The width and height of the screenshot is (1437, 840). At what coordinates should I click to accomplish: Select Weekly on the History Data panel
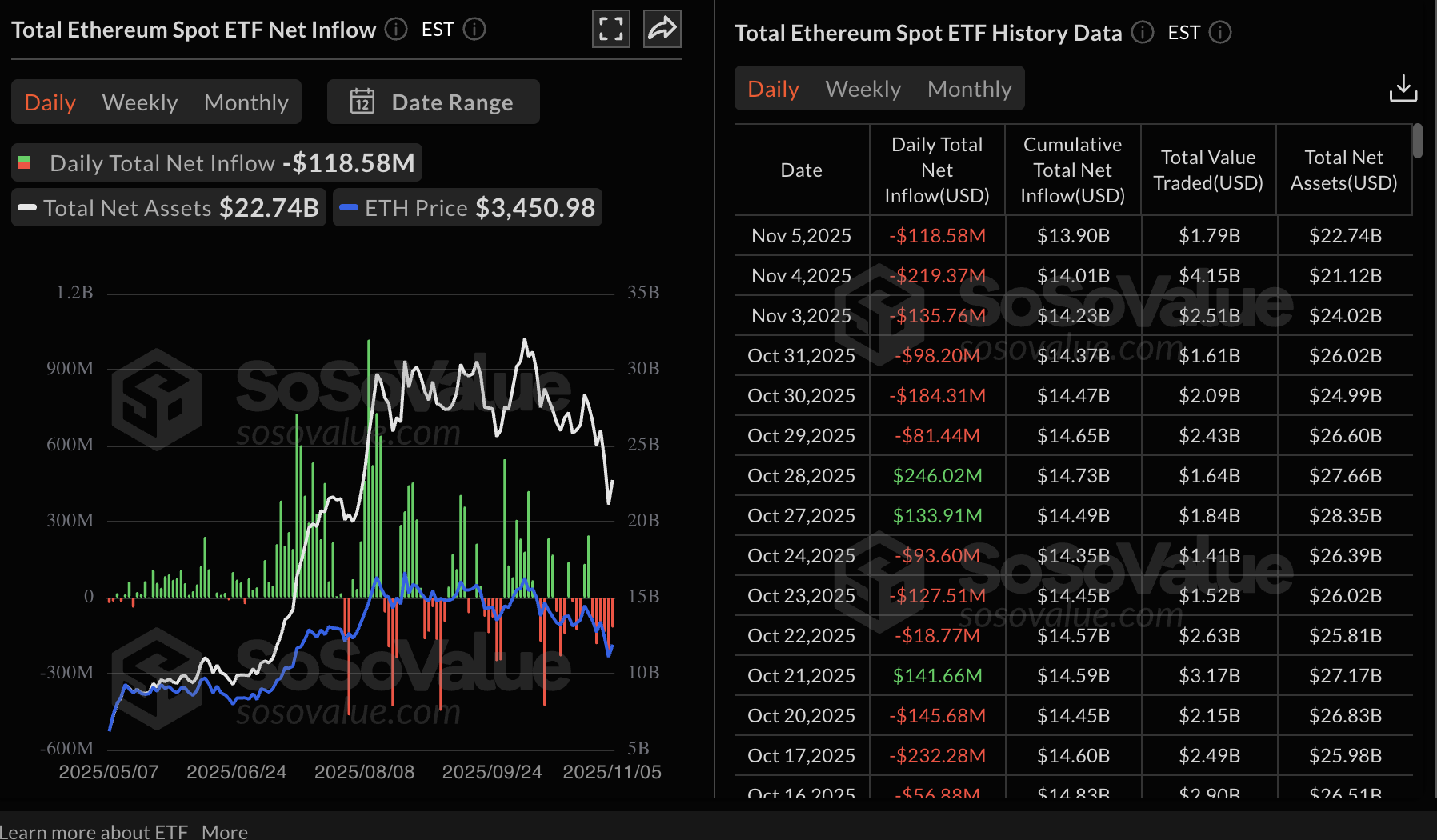pos(863,88)
